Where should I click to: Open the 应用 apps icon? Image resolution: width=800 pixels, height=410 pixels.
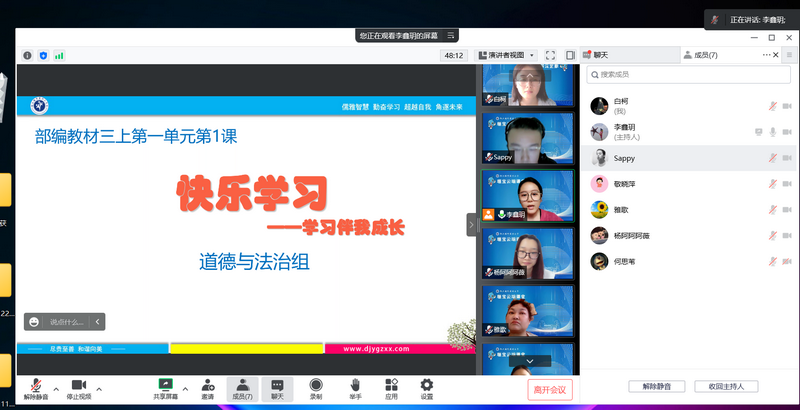[391, 384]
